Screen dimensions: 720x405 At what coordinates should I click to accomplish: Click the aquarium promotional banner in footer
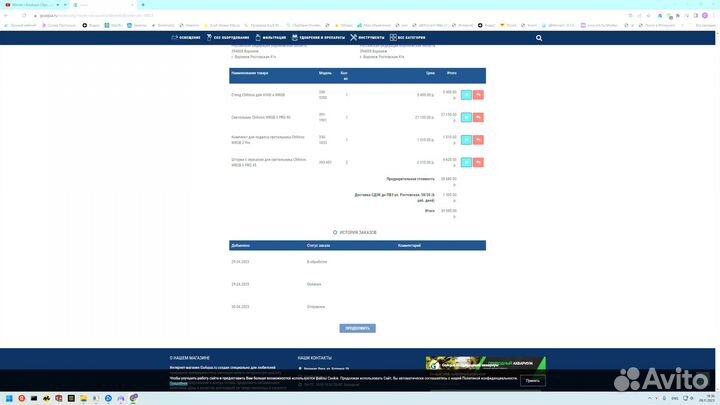click(x=487, y=365)
